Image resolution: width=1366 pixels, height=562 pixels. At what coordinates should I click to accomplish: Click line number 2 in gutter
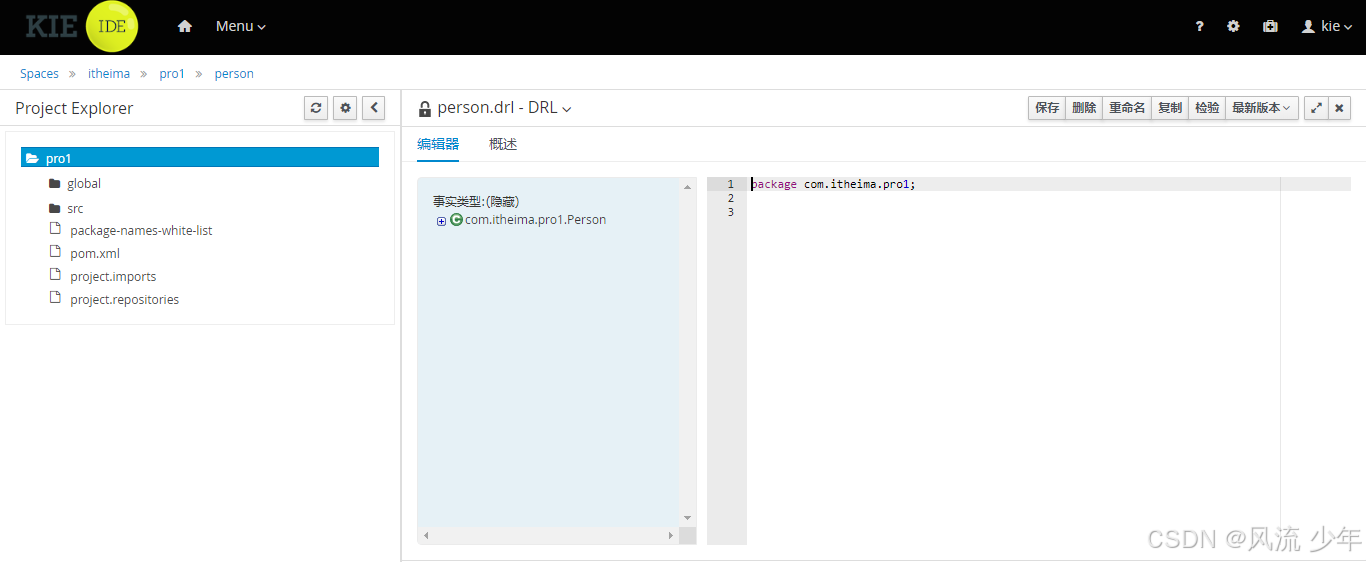point(730,198)
